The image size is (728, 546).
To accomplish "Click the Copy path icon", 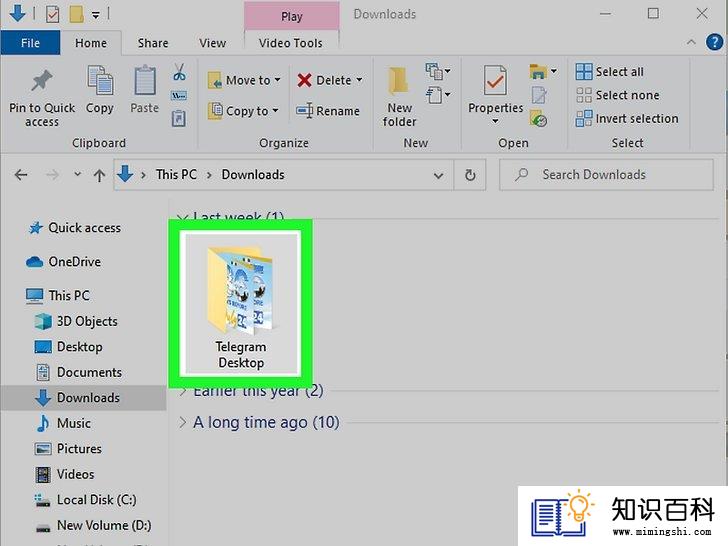I will click(179, 96).
